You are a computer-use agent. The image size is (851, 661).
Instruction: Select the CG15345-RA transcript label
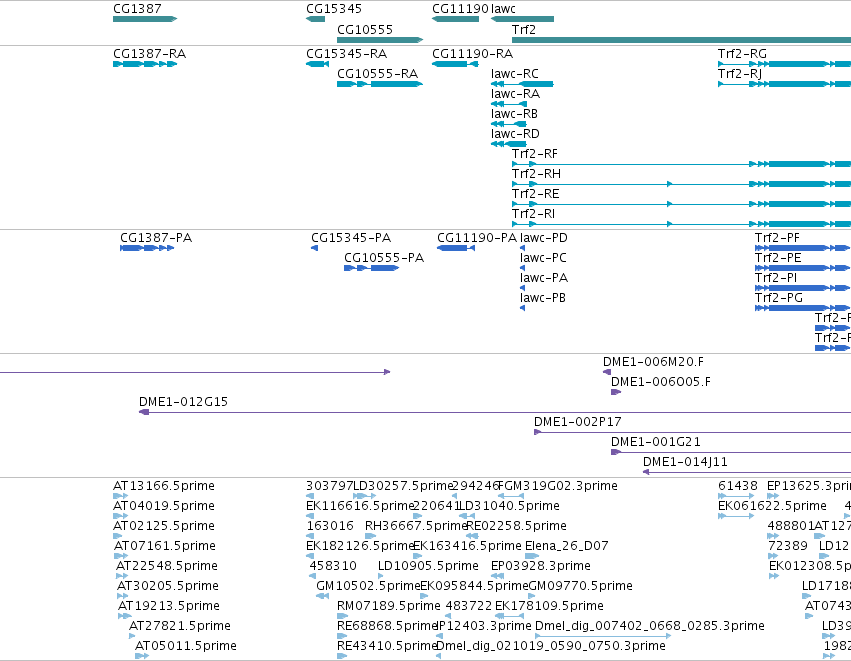pyautogui.click(x=346, y=54)
